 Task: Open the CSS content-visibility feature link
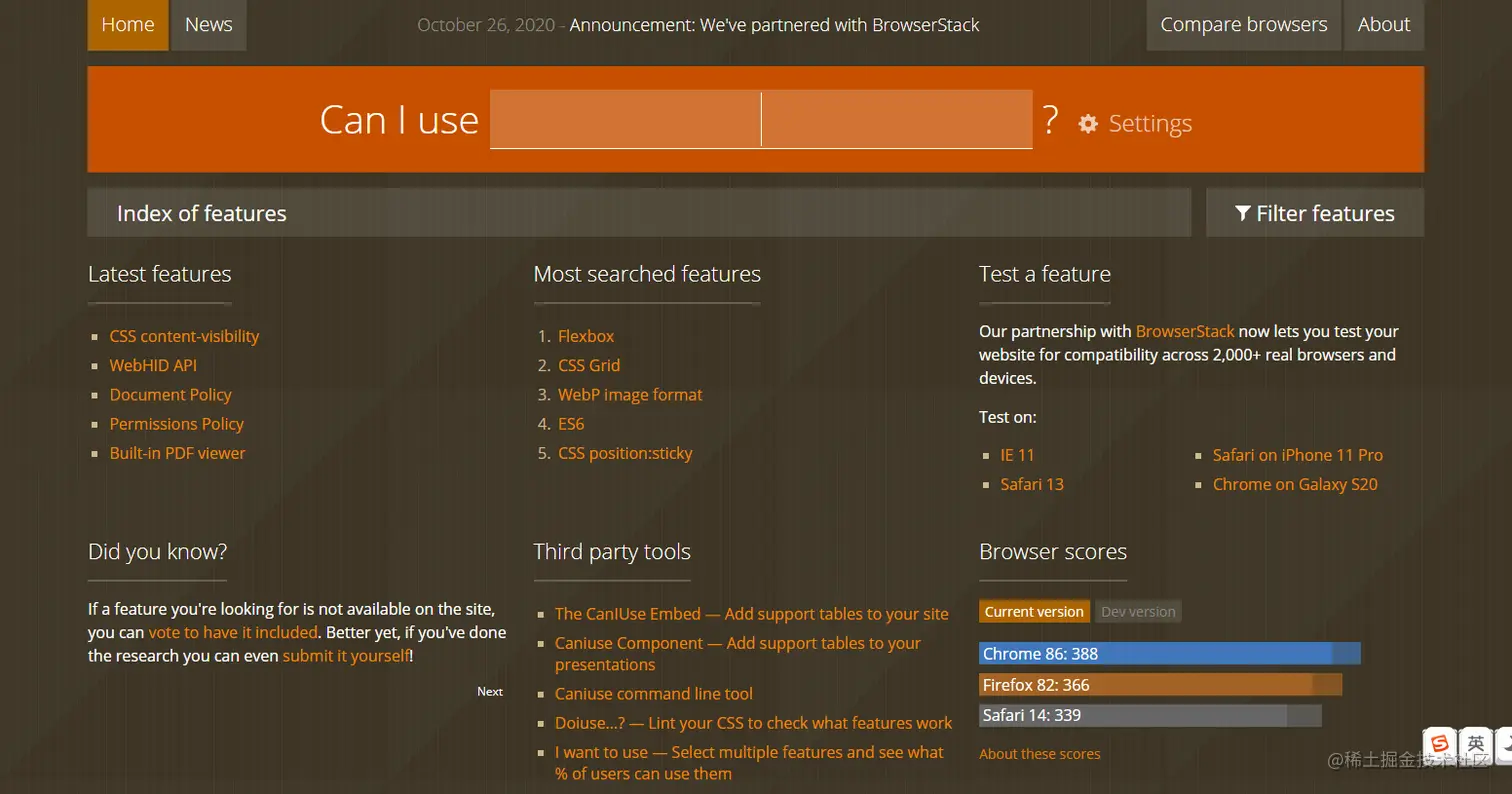[x=184, y=336]
